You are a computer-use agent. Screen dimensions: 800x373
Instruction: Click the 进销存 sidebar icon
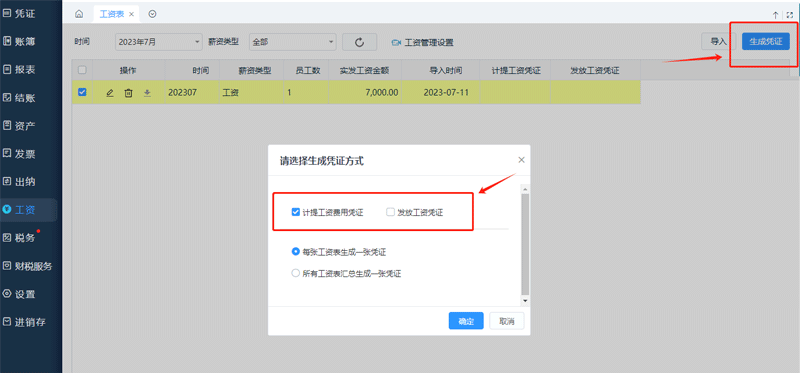7,322
